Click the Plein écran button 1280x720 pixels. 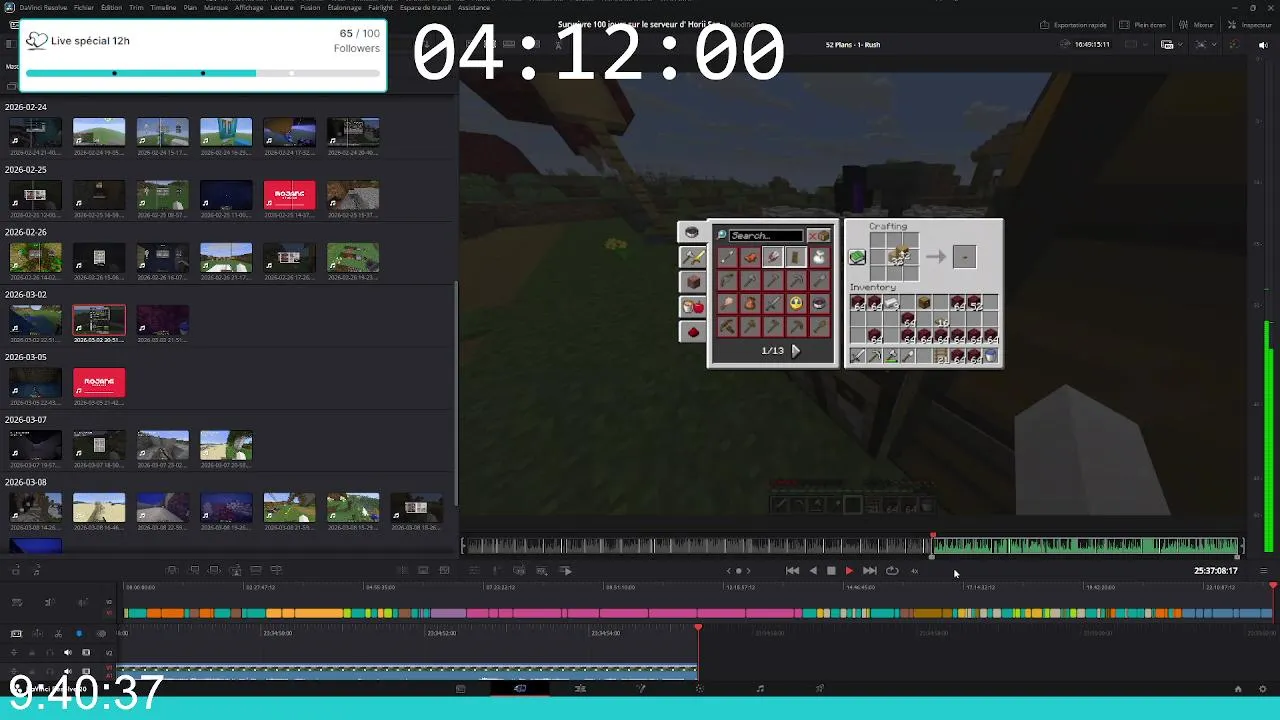(1142, 25)
